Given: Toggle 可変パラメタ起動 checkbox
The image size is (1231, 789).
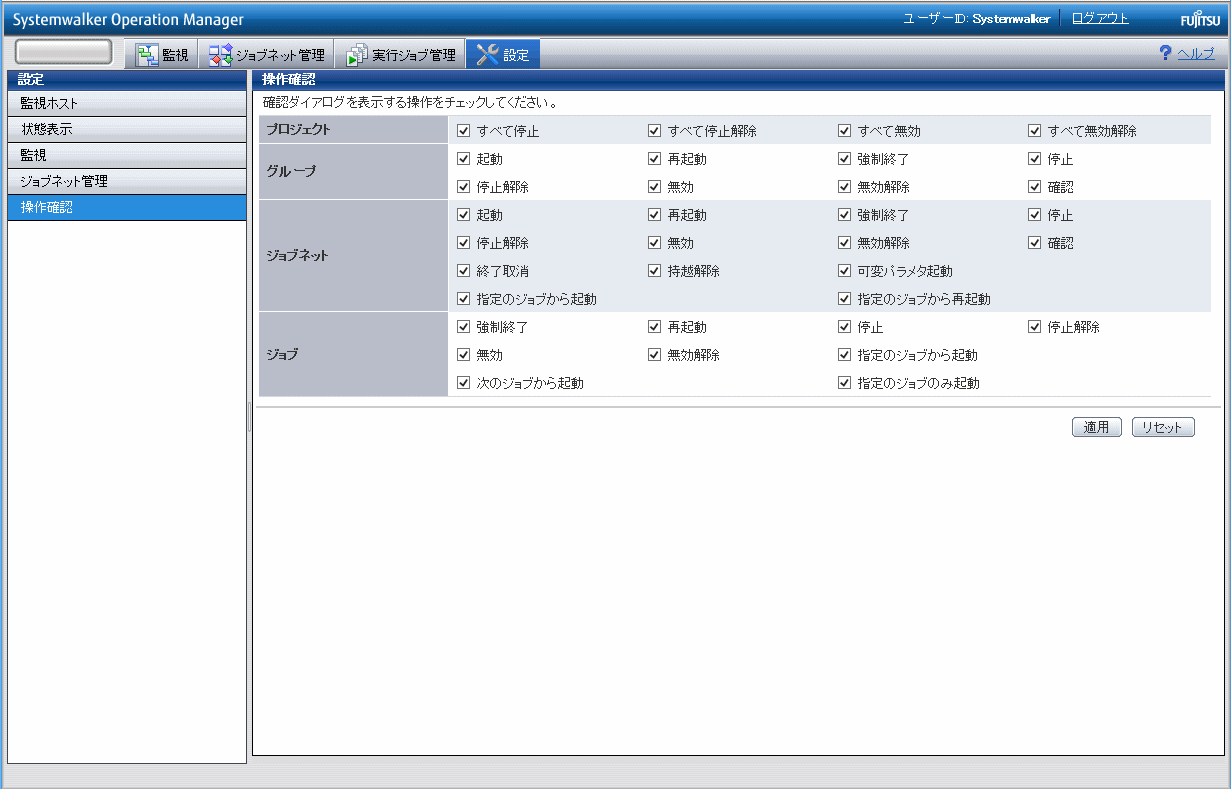Looking at the screenshot, I should pos(845,270).
